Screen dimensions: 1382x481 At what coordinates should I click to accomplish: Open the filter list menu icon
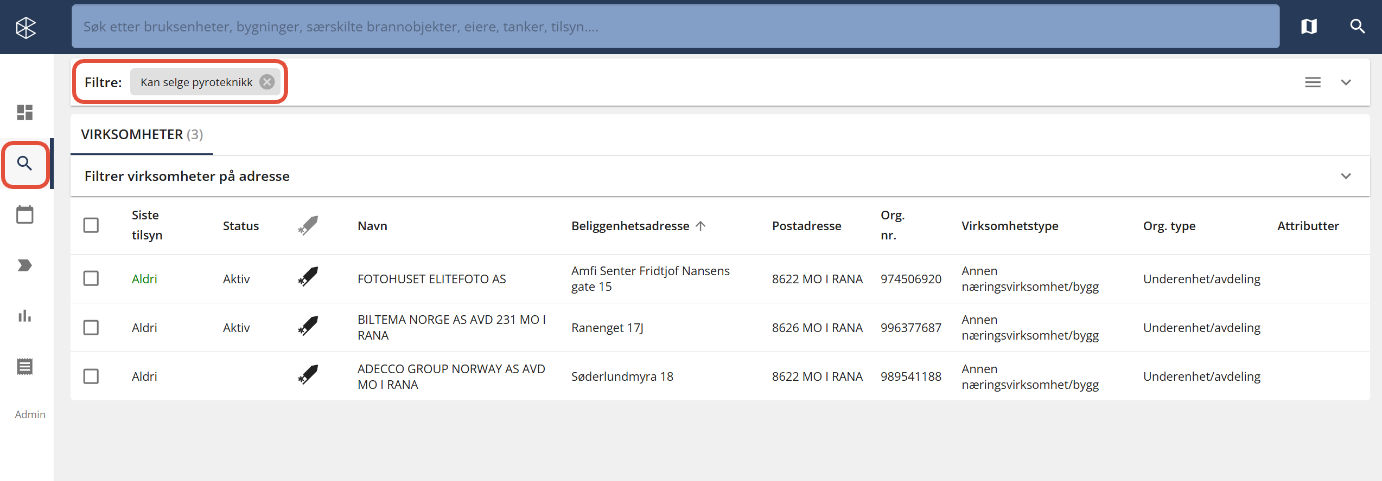click(x=1313, y=82)
